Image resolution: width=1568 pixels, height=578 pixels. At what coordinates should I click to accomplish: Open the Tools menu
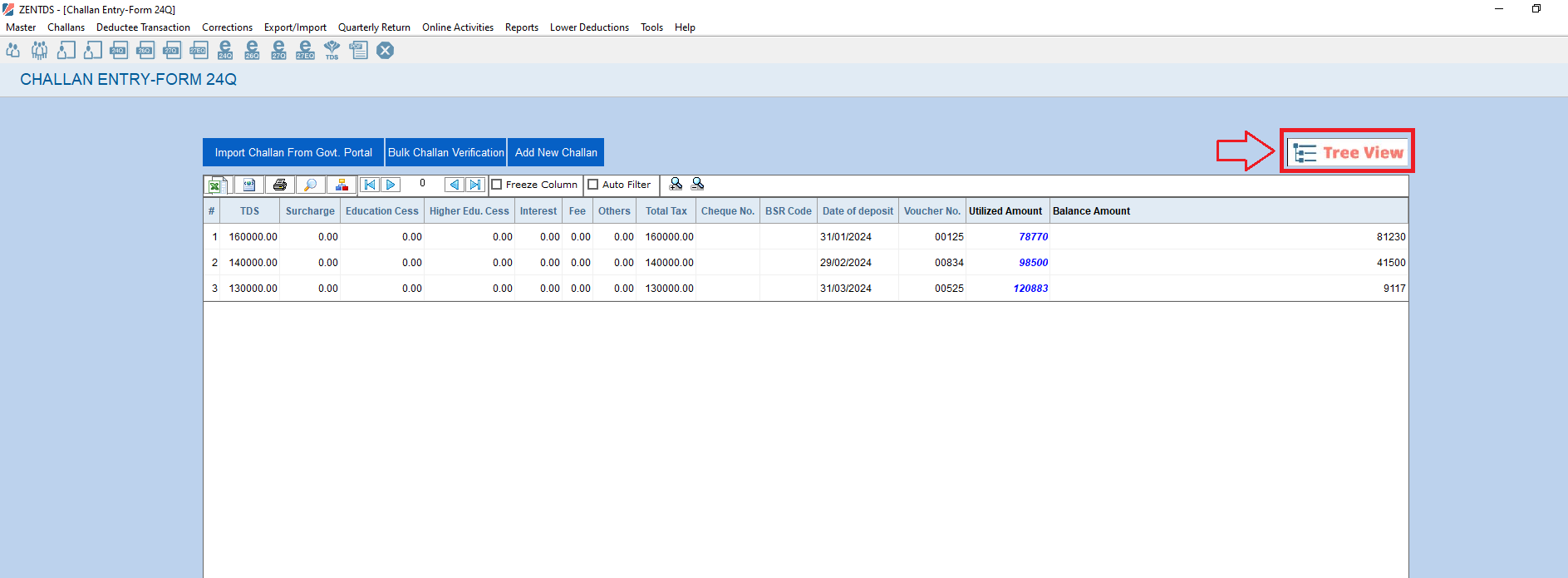click(x=651, y=27)
